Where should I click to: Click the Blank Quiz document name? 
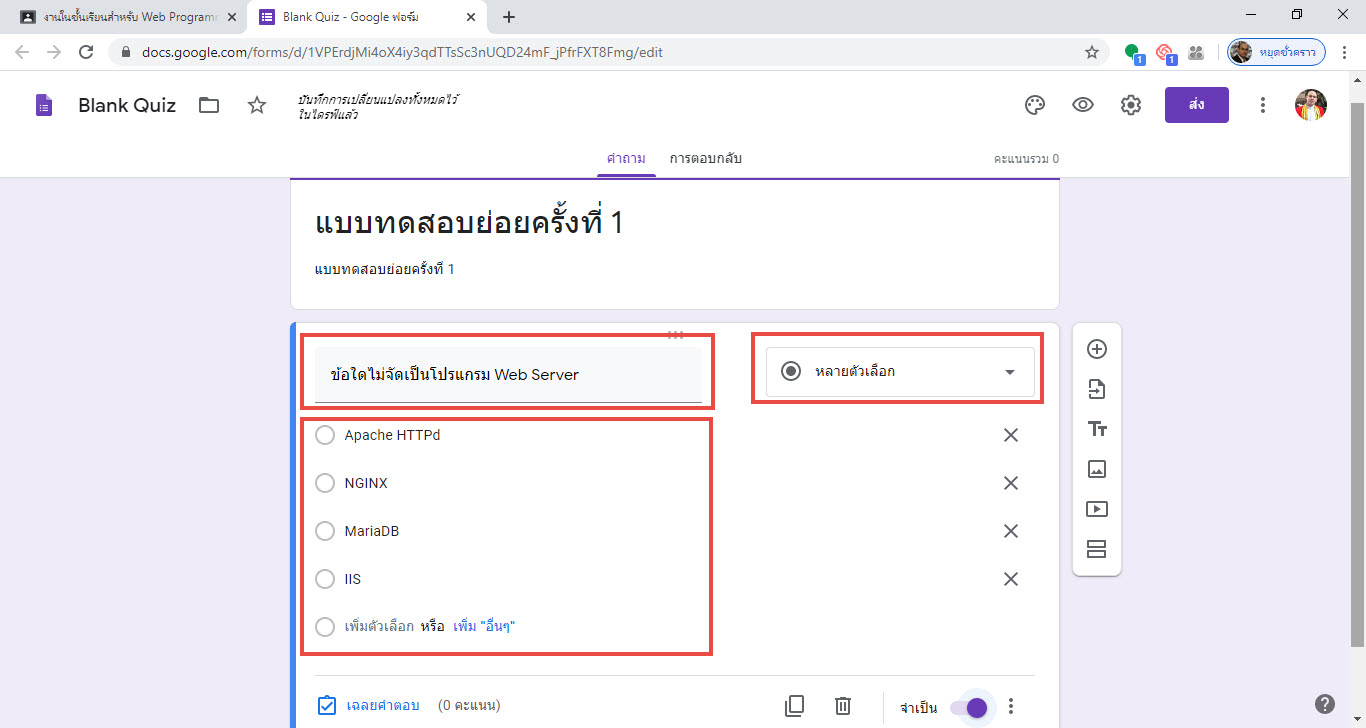pyautogui.click(x=127, y=105)
